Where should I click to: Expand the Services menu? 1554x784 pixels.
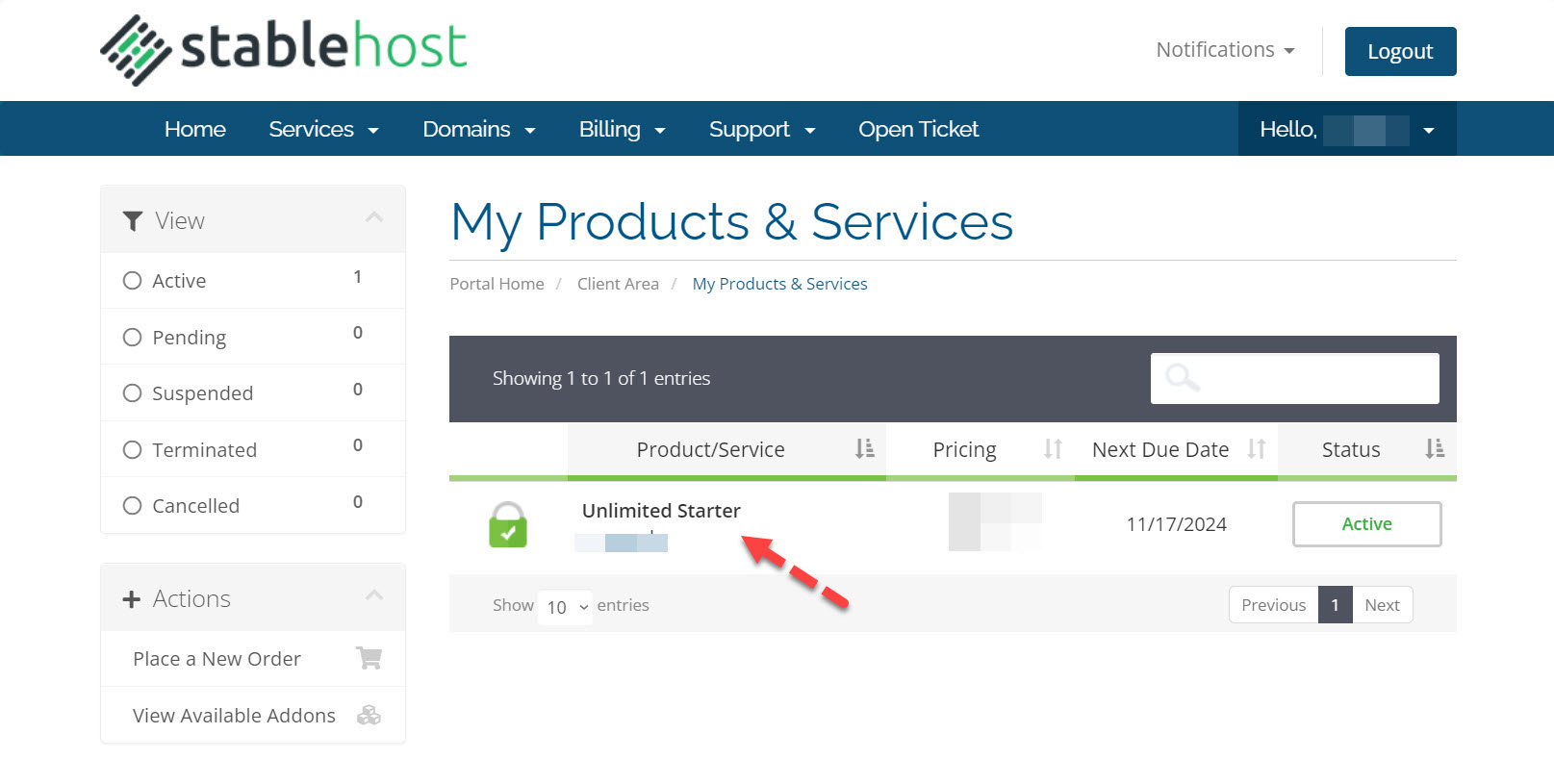pos(323,129)
